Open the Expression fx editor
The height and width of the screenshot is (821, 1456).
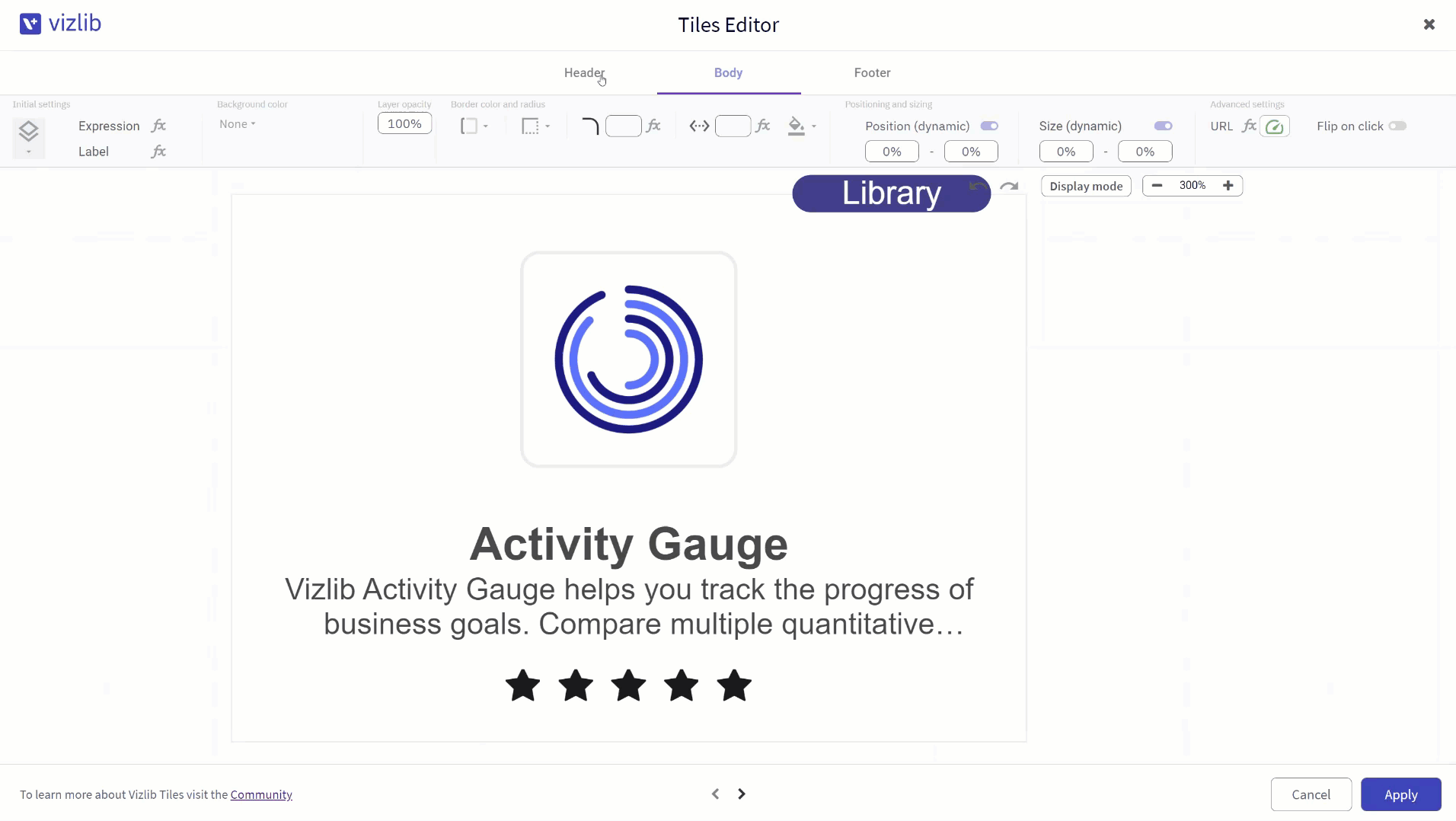(158, 126)
